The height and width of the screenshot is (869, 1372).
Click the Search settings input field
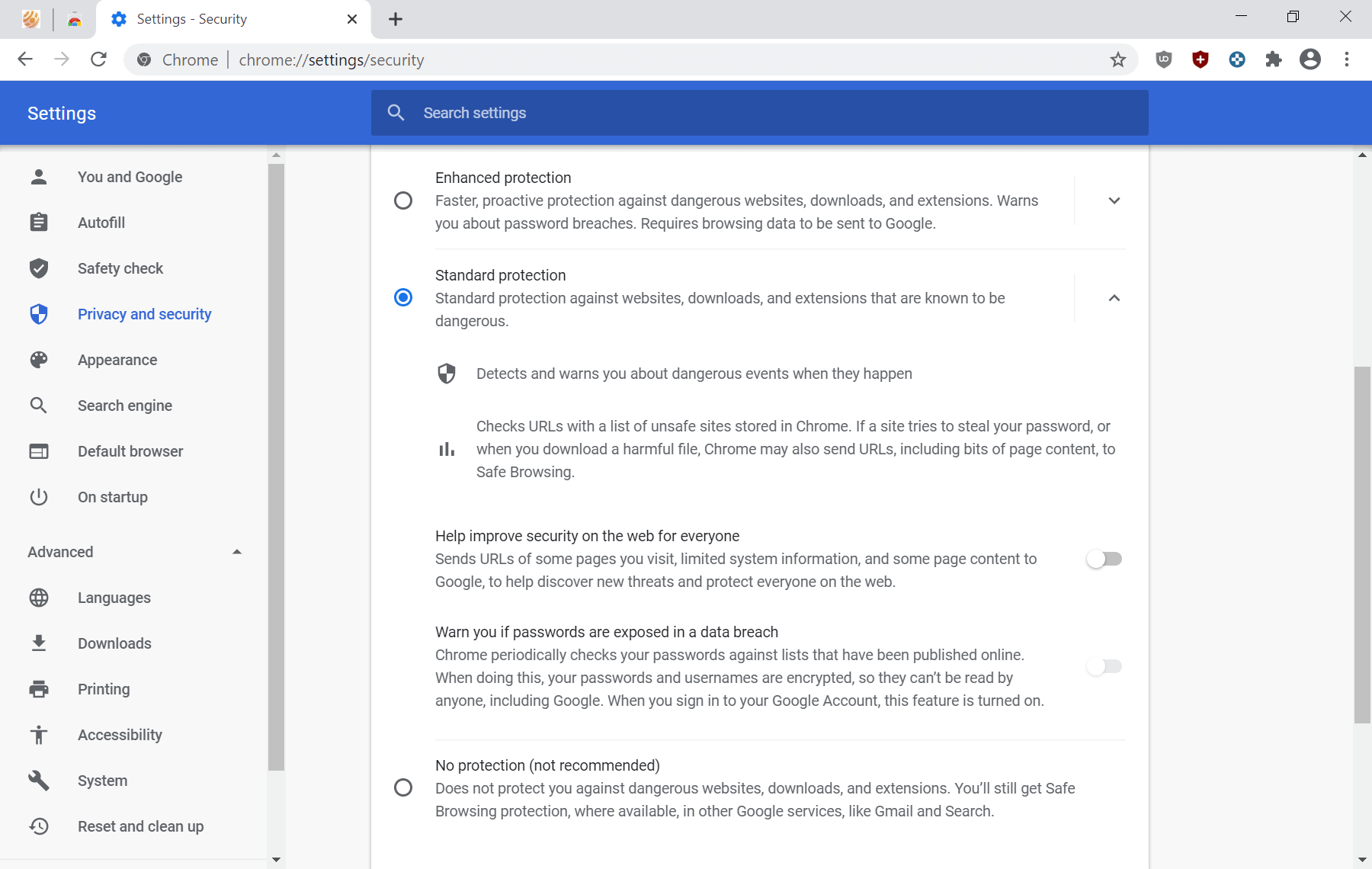tap(686, 112)
